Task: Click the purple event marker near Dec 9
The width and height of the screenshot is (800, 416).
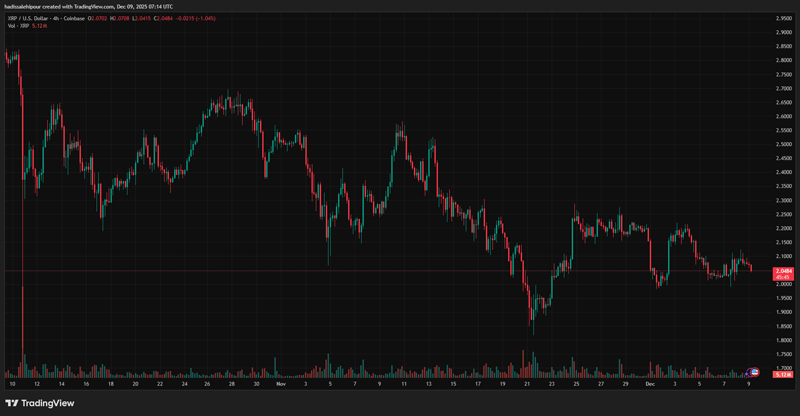Action: (747, 372)
